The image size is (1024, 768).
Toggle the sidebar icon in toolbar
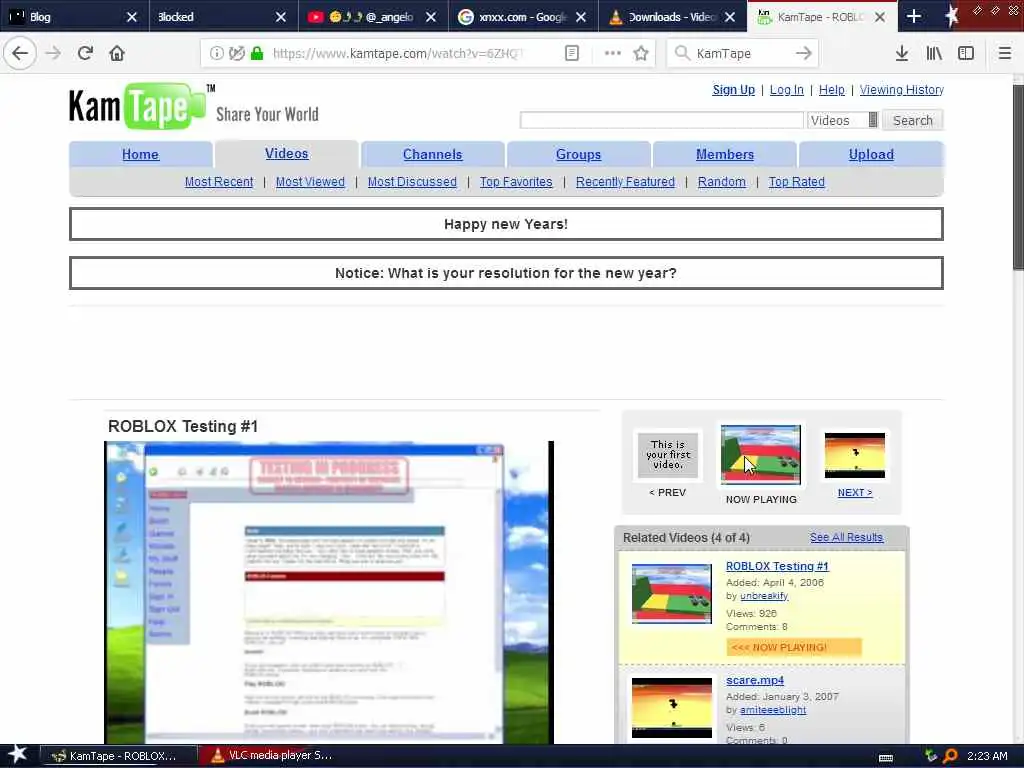(966, 54)
